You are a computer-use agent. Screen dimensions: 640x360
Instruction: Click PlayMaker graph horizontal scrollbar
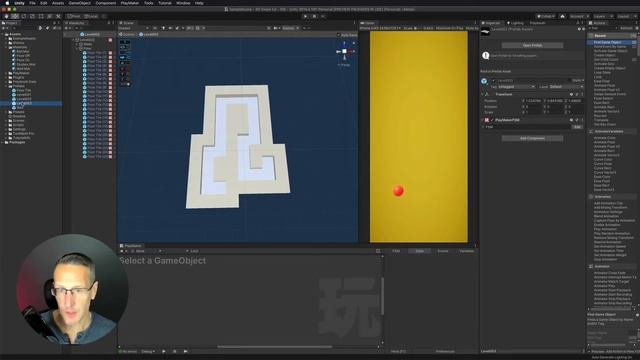(x=275, y=347)
